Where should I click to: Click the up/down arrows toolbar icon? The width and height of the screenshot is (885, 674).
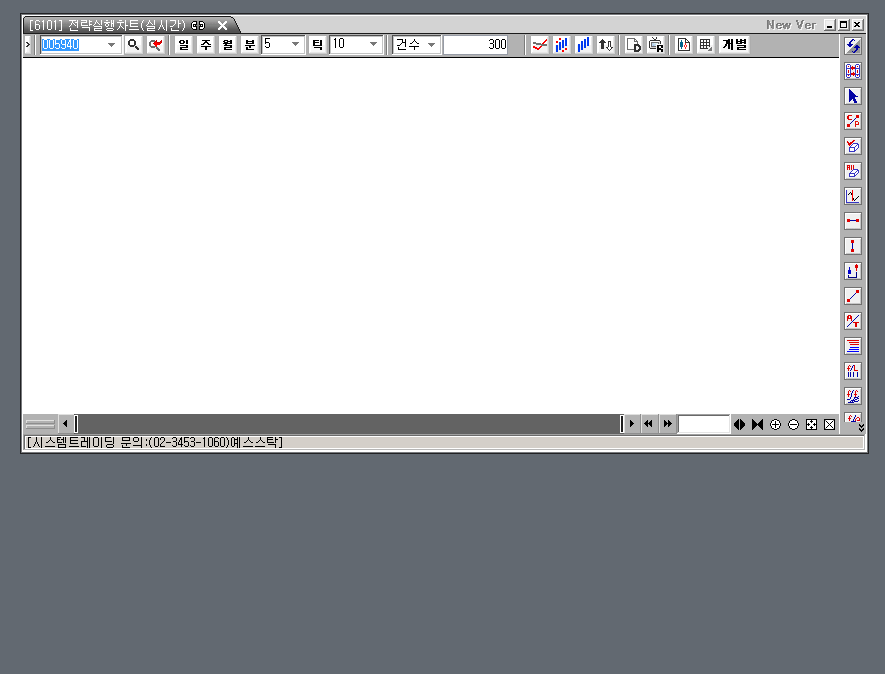click(606, 45)
